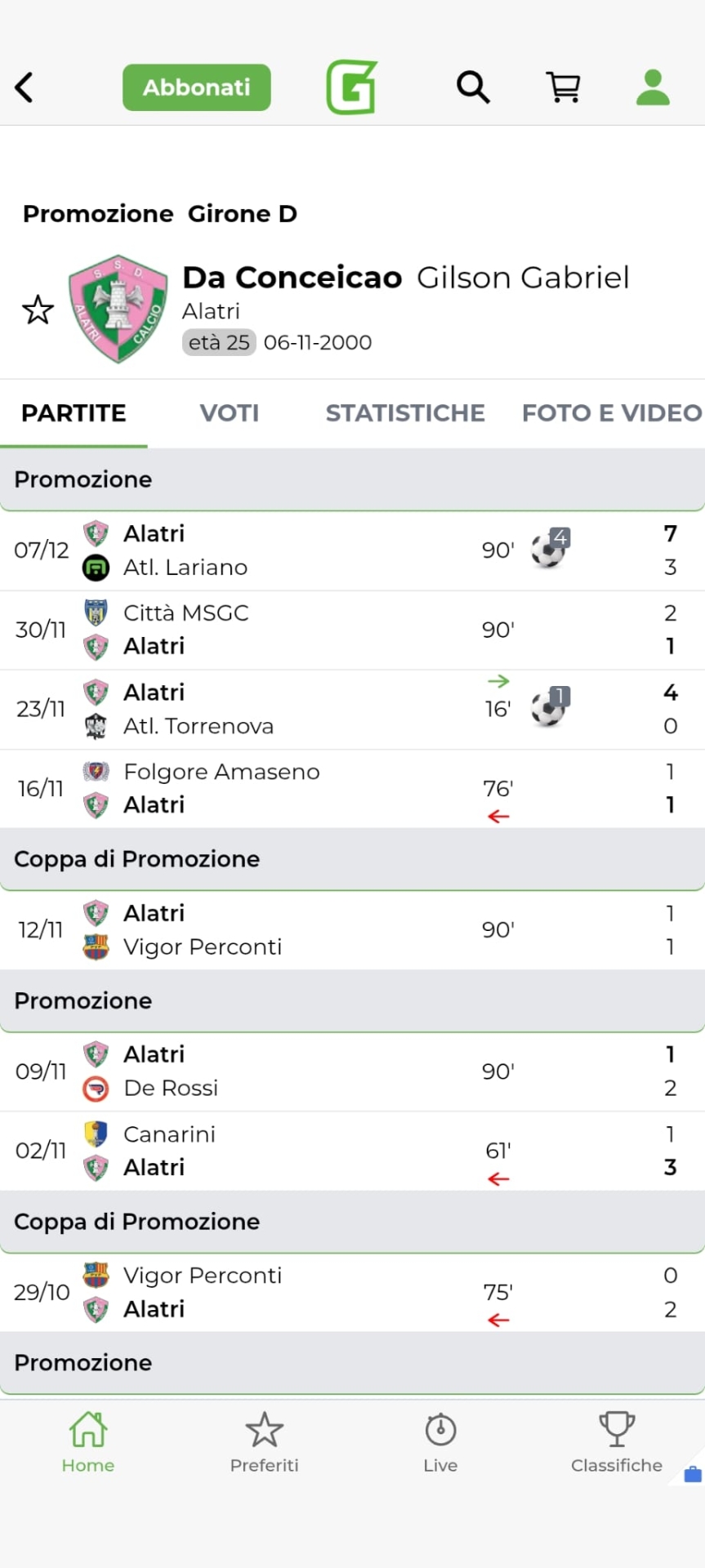Switch to the STATISTICHE tab
This screenshot has width=705, height=1568.
point(405,413)
